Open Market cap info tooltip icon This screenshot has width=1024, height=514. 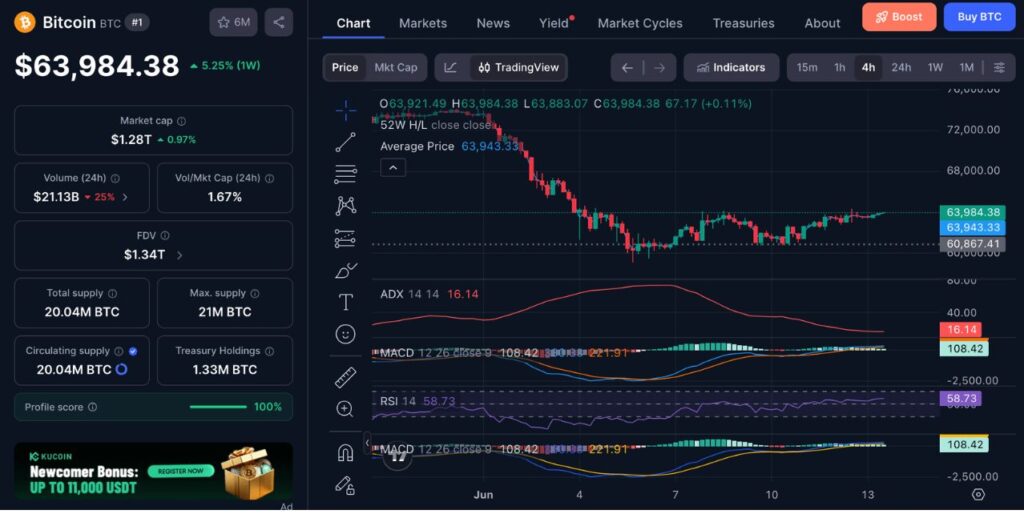click(182, 121)
